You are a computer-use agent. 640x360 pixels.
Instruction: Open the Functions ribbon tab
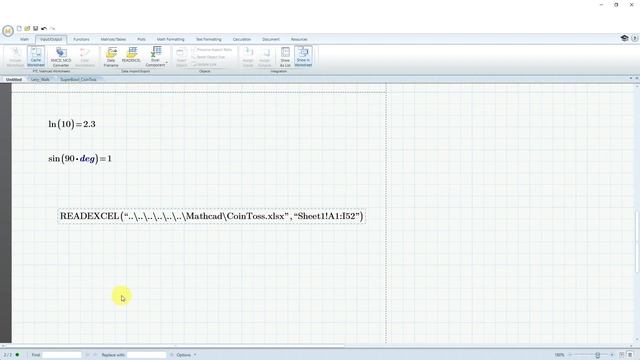click(81, 40)
